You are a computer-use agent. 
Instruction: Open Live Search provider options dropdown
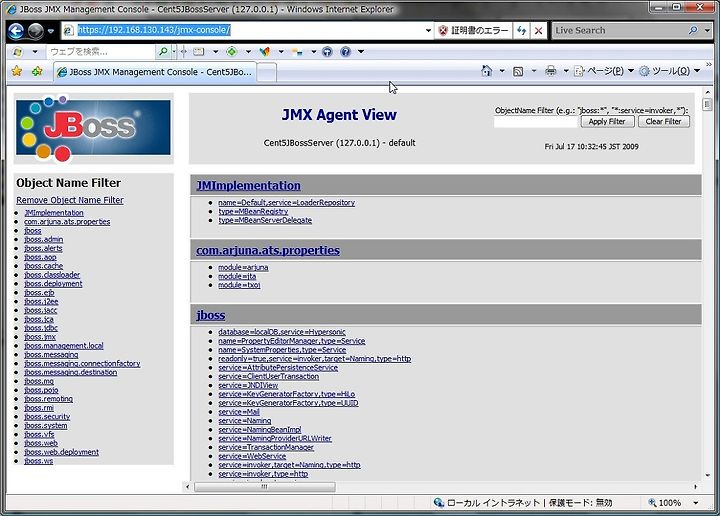pos(707,31)
